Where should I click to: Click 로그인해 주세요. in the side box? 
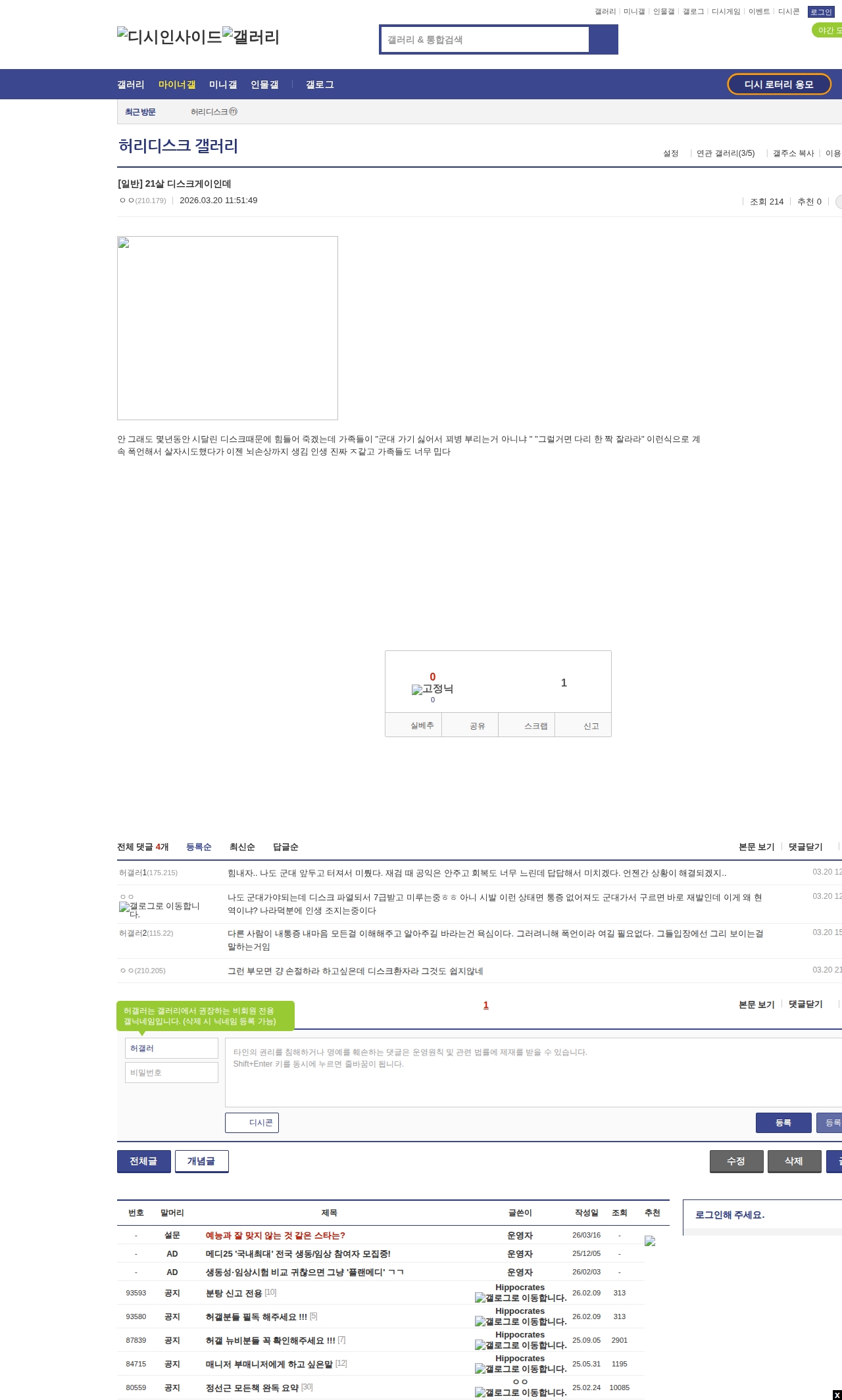coord(730,1215)
